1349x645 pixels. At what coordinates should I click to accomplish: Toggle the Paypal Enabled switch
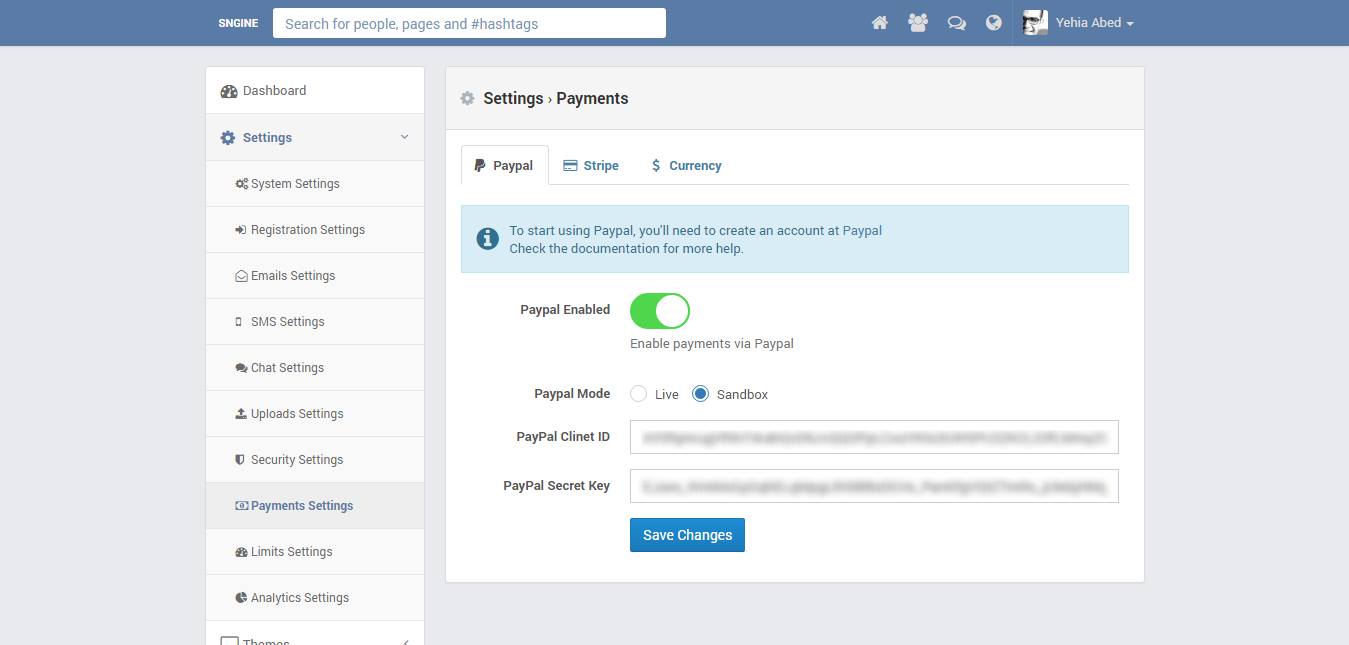coord(660,311)
